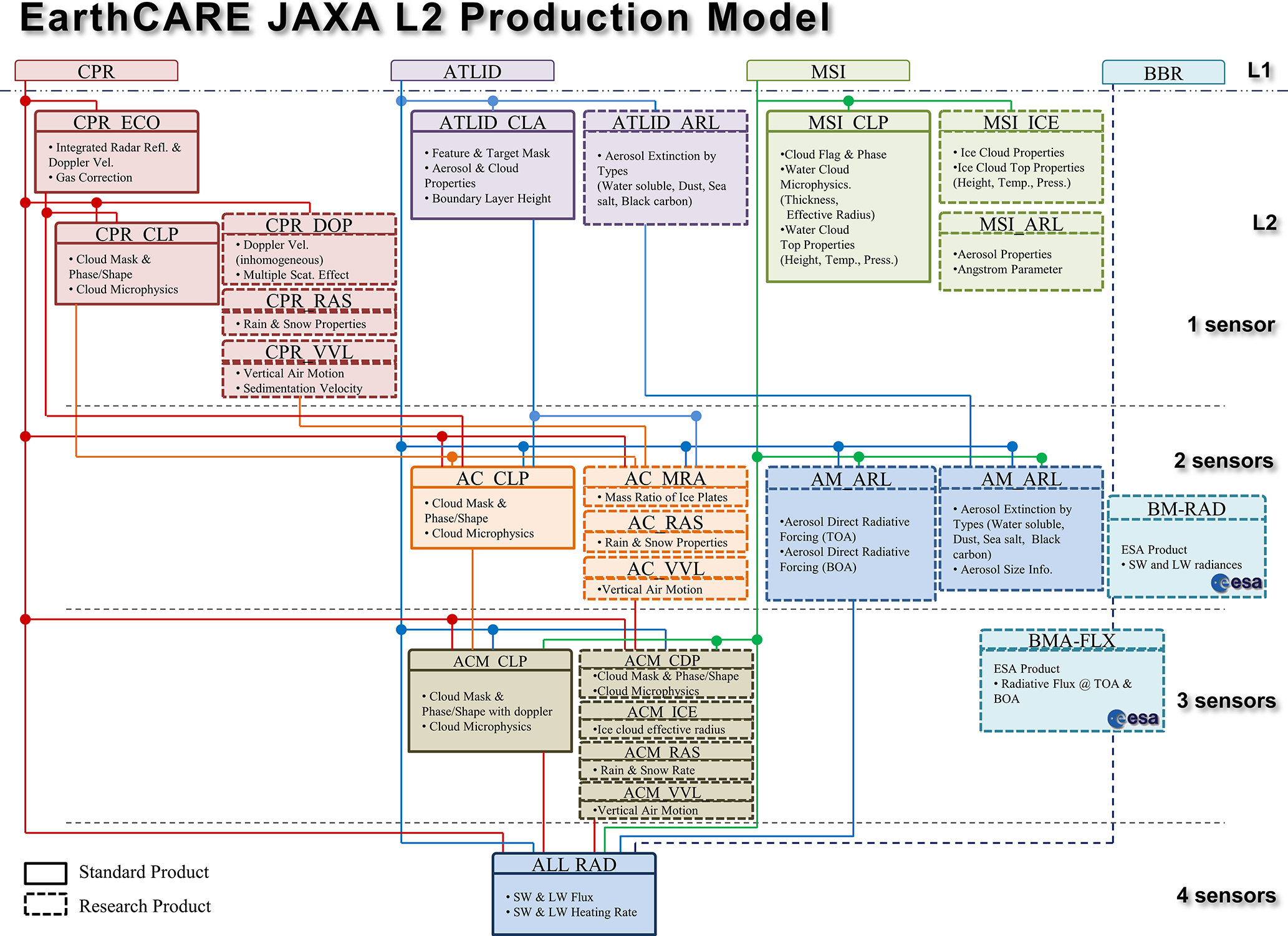
Task: Select the MSI_ICE research product title
Action: point(1021,122)
